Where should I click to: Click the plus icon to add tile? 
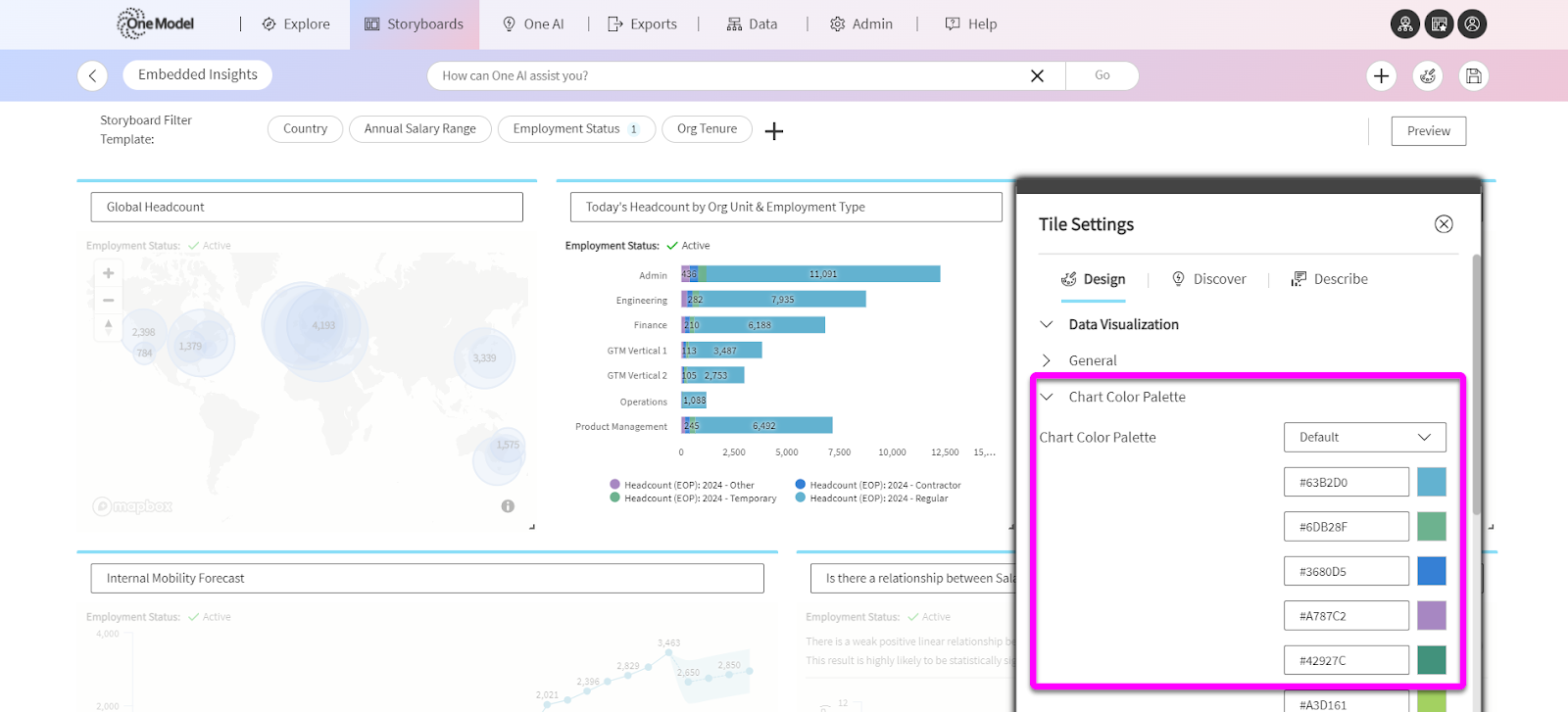pos(1381,75)
